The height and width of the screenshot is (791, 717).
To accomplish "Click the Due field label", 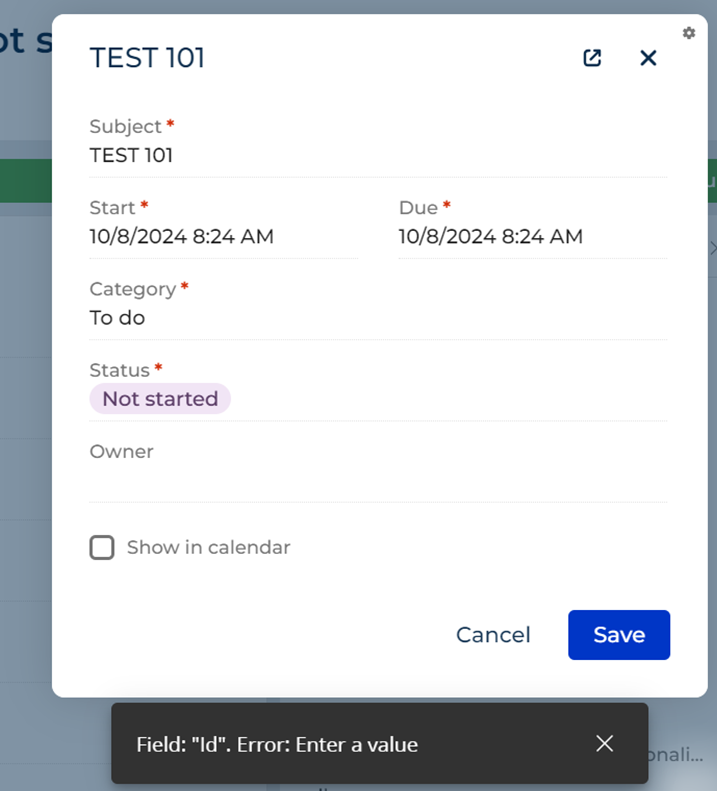I will (418, 208).
